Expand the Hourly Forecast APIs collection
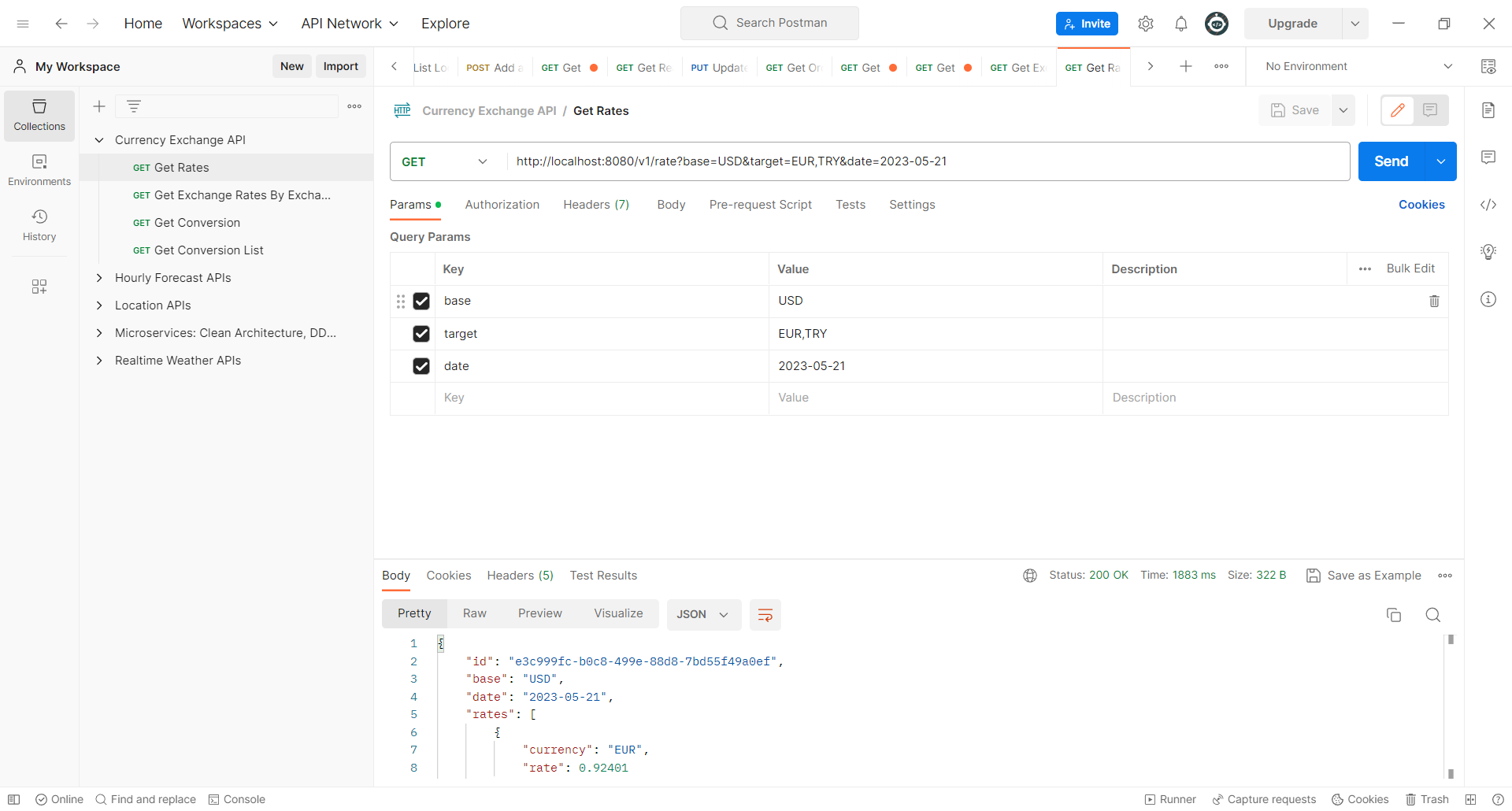1512x811 pixels. pos(99,278)
